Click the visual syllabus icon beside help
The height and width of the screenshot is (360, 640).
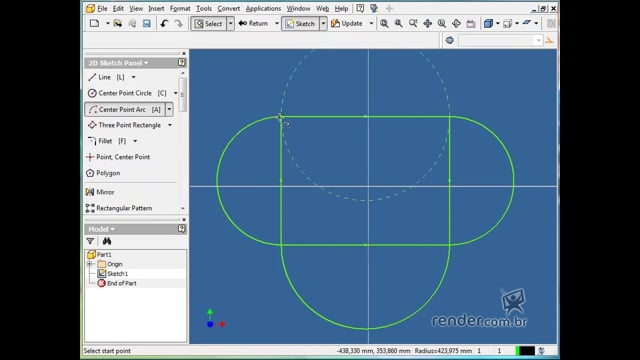click(x=373, y=8)
